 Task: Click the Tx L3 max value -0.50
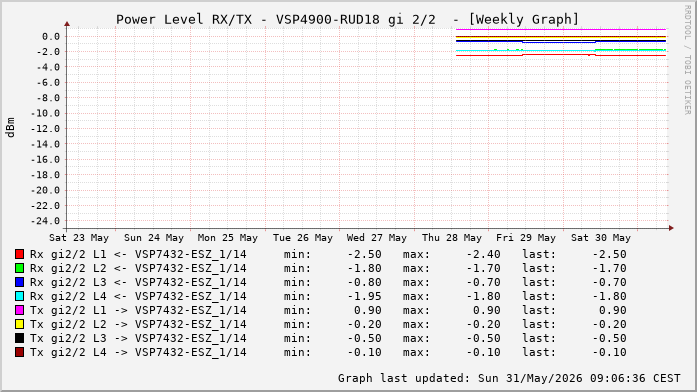coord(484,338)
